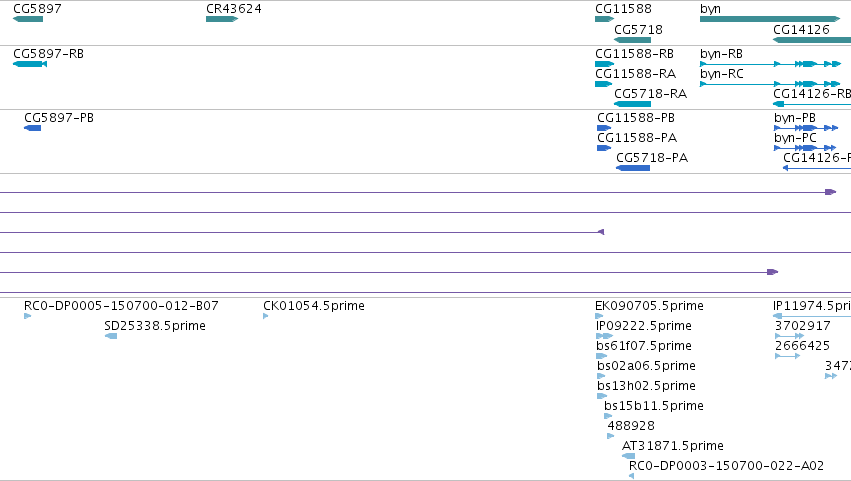This screenshot has width=851, height=481.
Task: Open protein CG5897-PB
Action: pyautogui.click(x=33, y=128)
